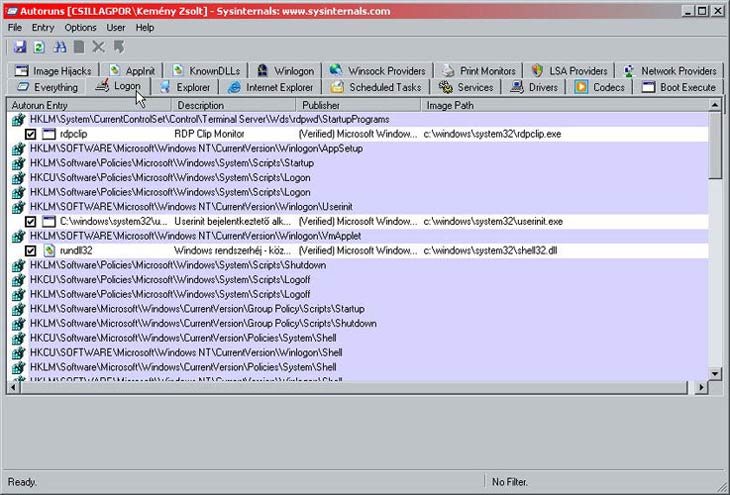Select the Winlogon\Userinit registry key row
The width and height of the screenshot is (730, 495).
click(190, 207)
